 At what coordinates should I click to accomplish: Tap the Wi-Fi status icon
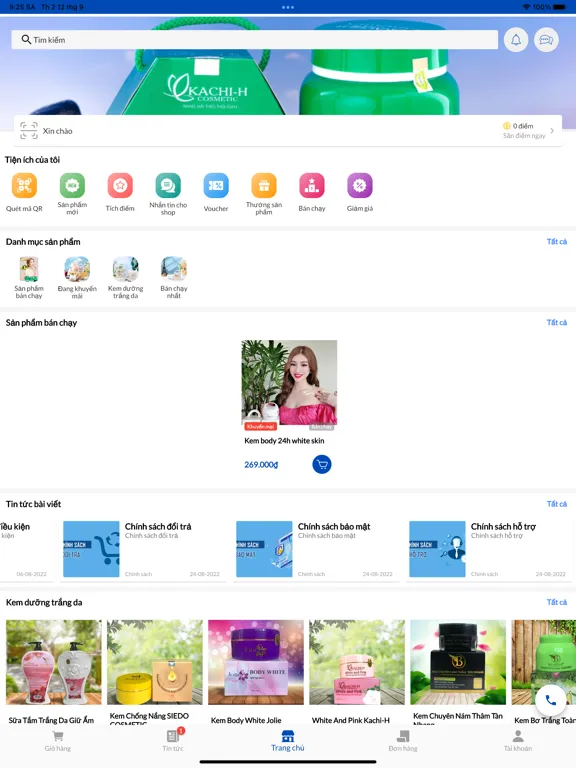pos(527,7)
